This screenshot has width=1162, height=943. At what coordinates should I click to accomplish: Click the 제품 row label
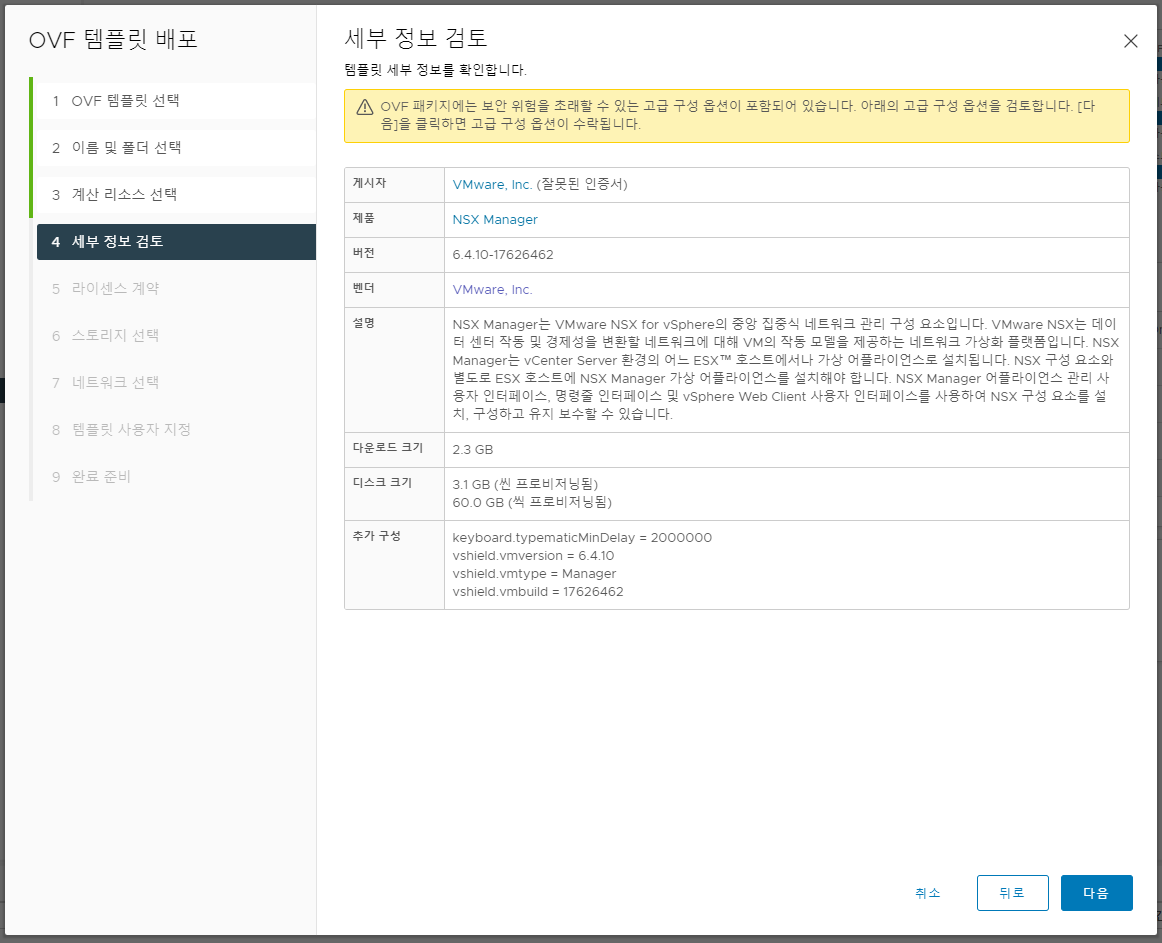click(x=363, y=218)
